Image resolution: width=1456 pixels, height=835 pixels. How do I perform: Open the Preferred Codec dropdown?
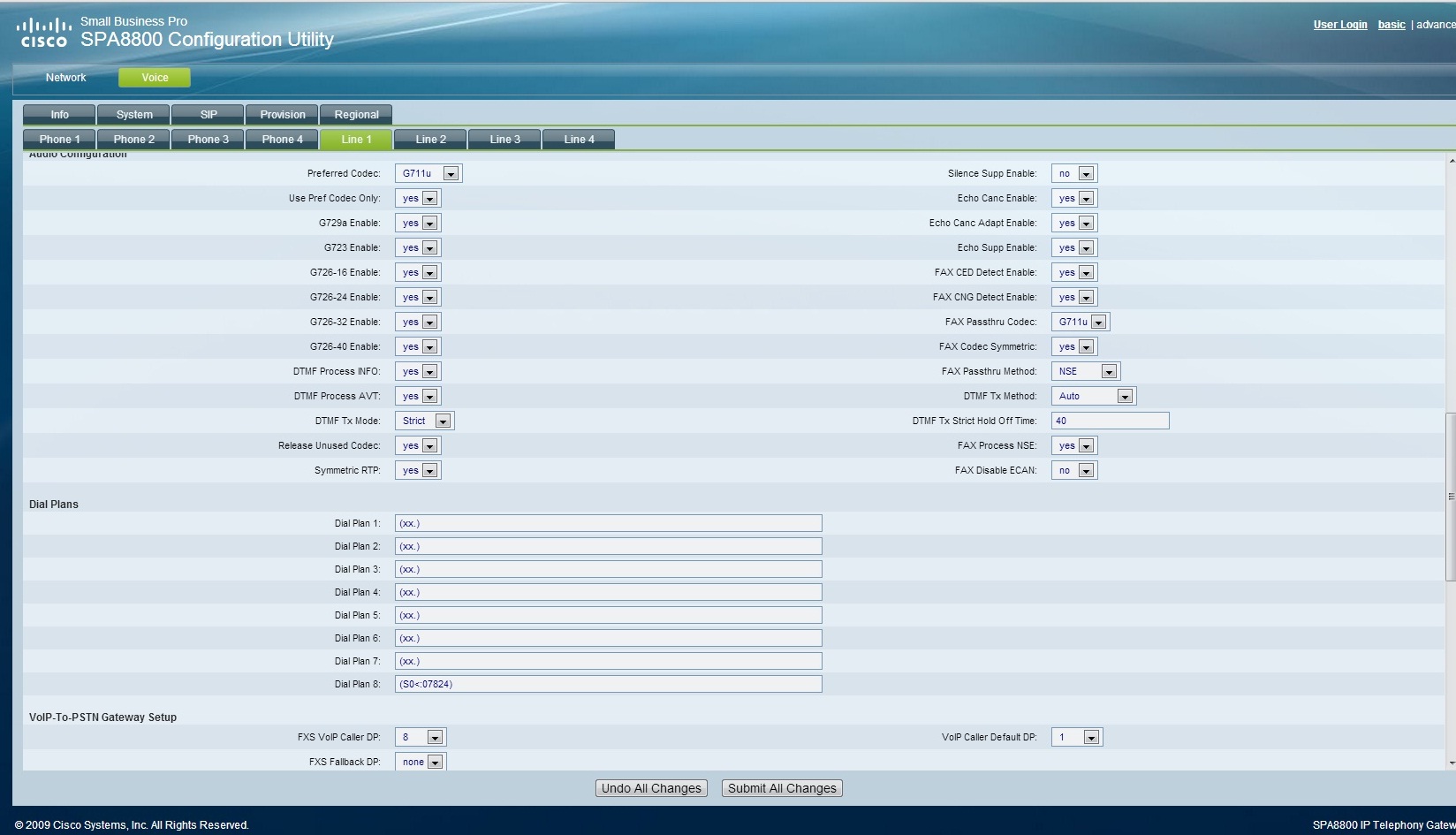point(428,174)
